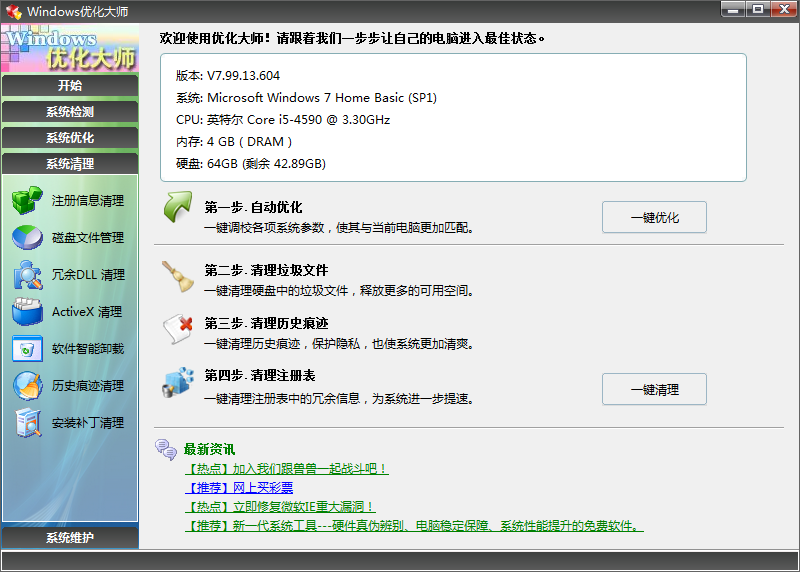Expand the 系统检测 sidebar section

pos(70,112)
